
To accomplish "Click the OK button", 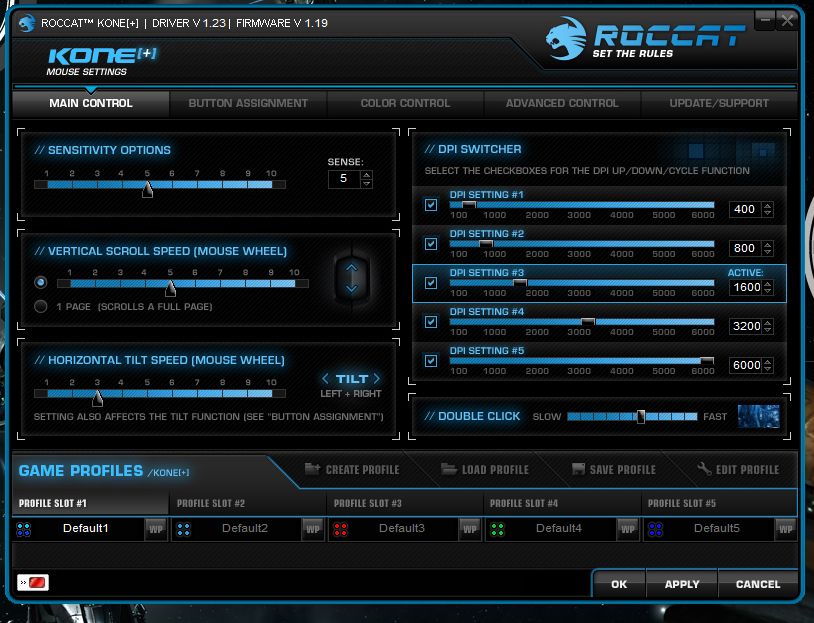I will tap(619, 584).
